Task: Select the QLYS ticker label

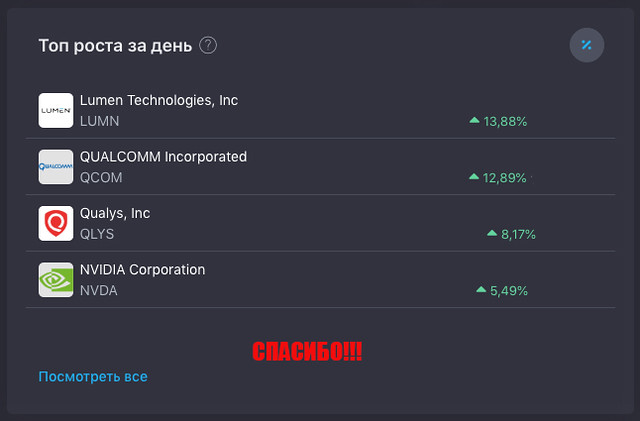Action: (x=97, y=234)
